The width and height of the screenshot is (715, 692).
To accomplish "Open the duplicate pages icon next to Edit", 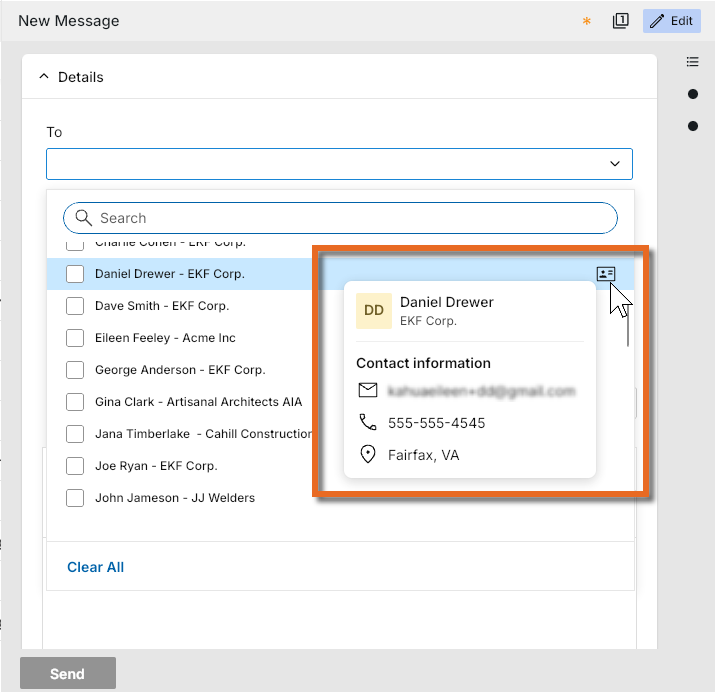I will [x=620, y=21].
